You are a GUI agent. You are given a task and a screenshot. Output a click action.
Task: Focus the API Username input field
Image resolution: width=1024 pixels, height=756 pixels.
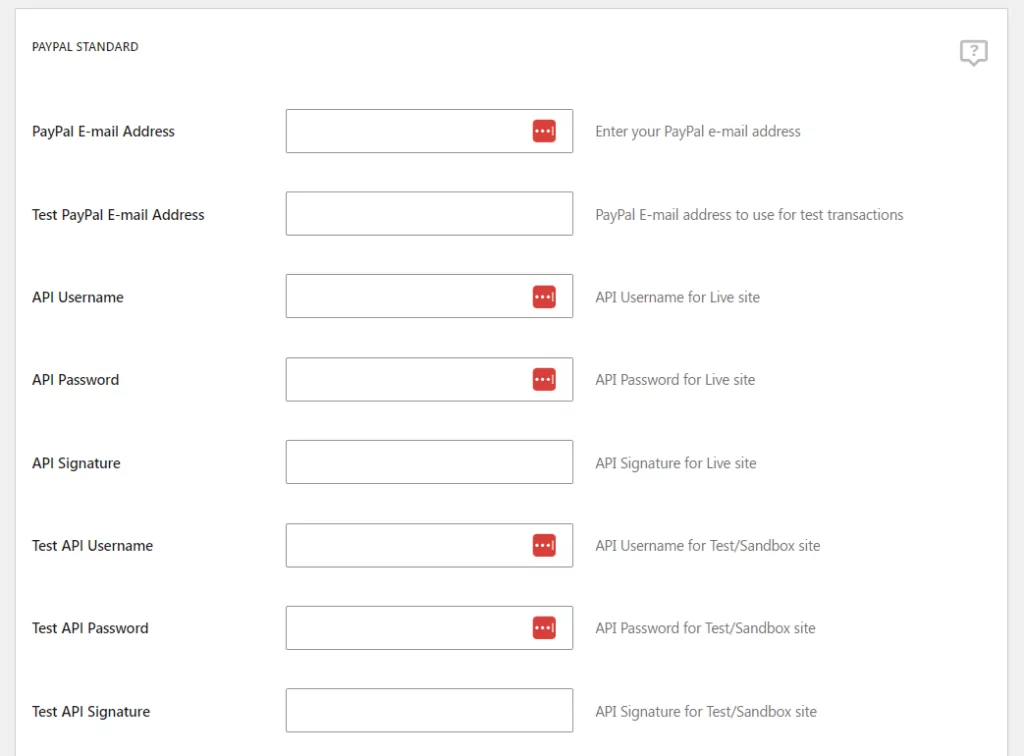[x=429, y=296]
